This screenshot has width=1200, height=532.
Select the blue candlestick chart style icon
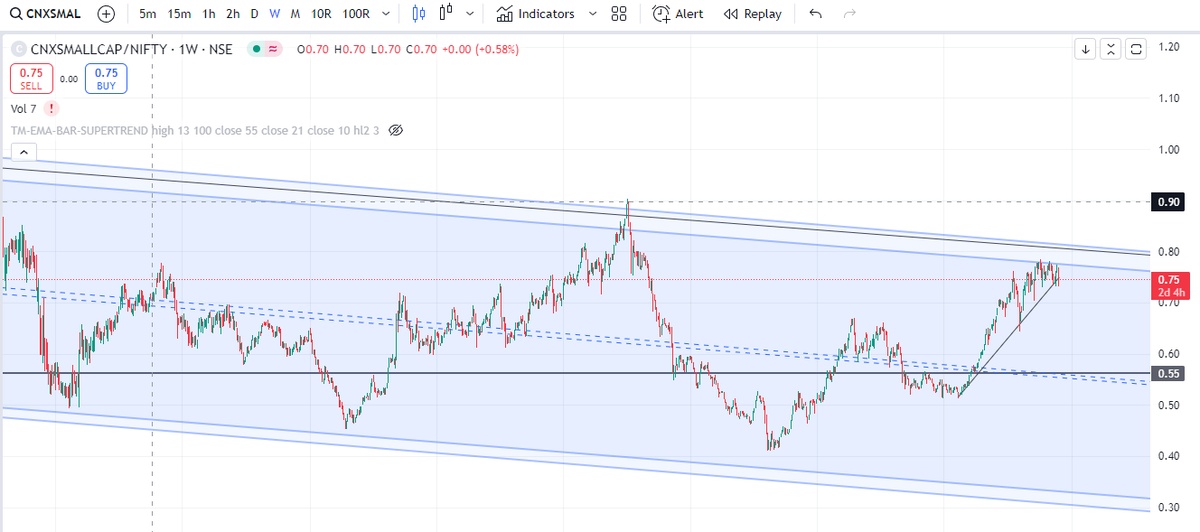pos(418,14)
